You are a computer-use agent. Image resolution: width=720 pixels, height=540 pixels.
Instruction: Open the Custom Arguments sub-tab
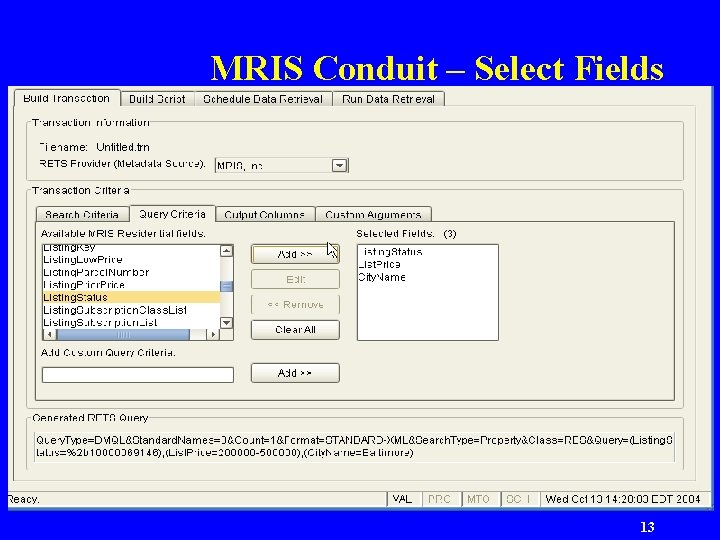[373, 214]
